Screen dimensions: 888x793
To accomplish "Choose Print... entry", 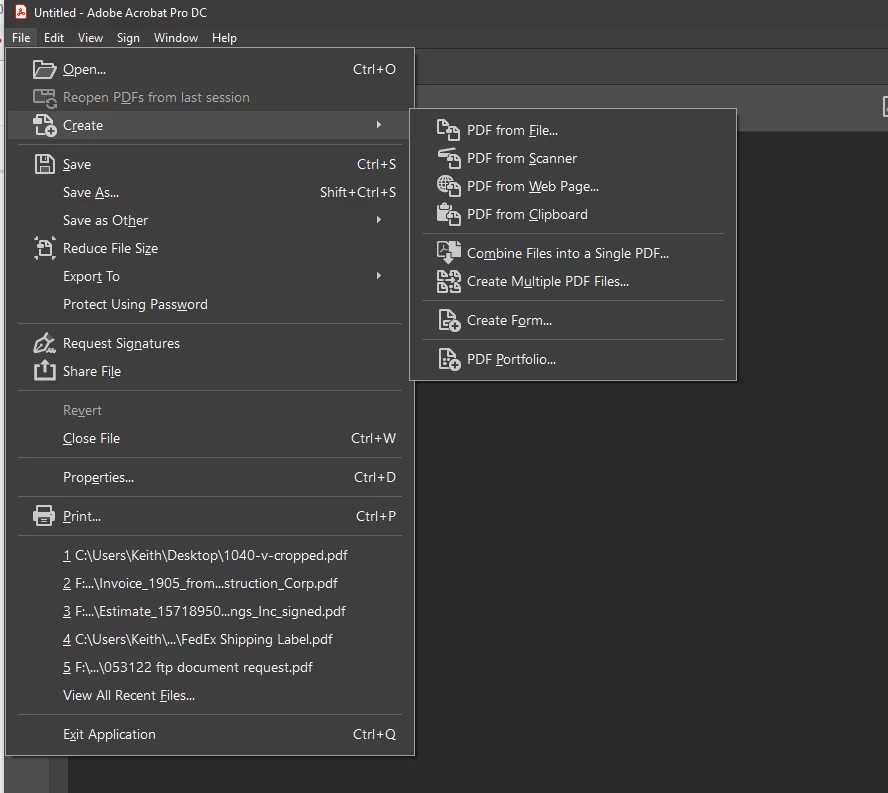I will tap(210, 516).
